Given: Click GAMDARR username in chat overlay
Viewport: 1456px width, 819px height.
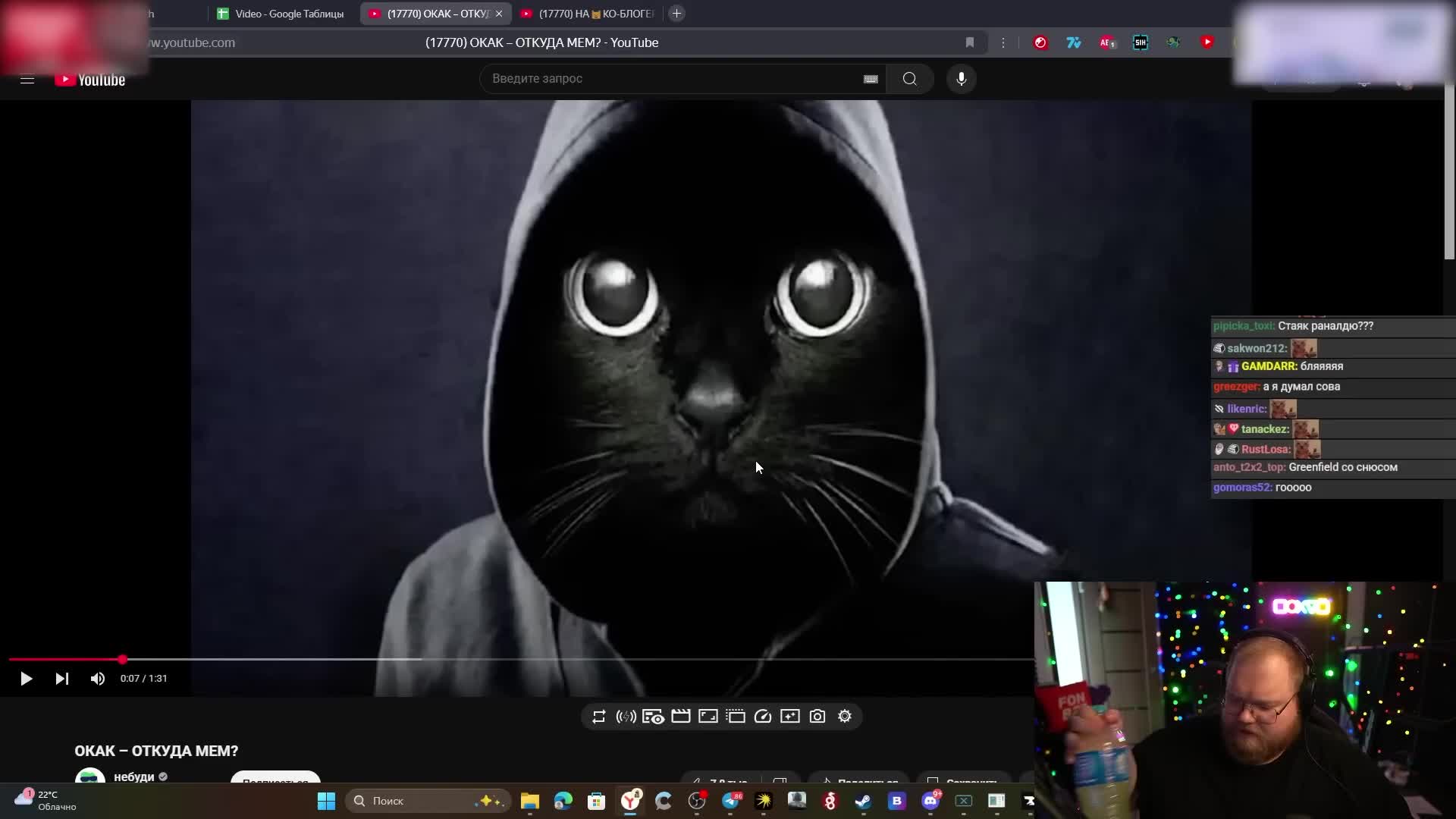Looking at the screenshot, I should pos(1269,366).
